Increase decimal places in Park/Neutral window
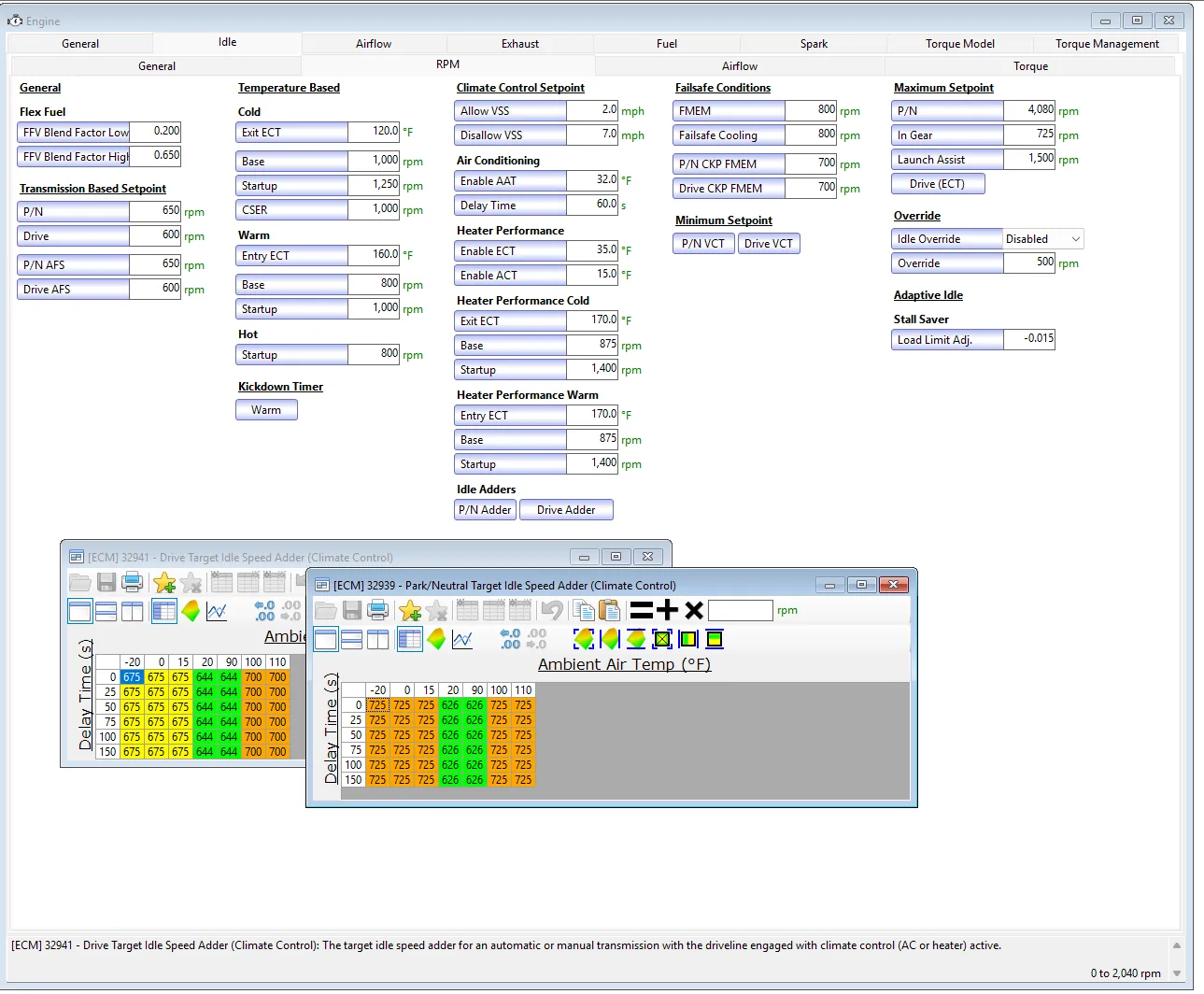 click(x=510, y=639)
